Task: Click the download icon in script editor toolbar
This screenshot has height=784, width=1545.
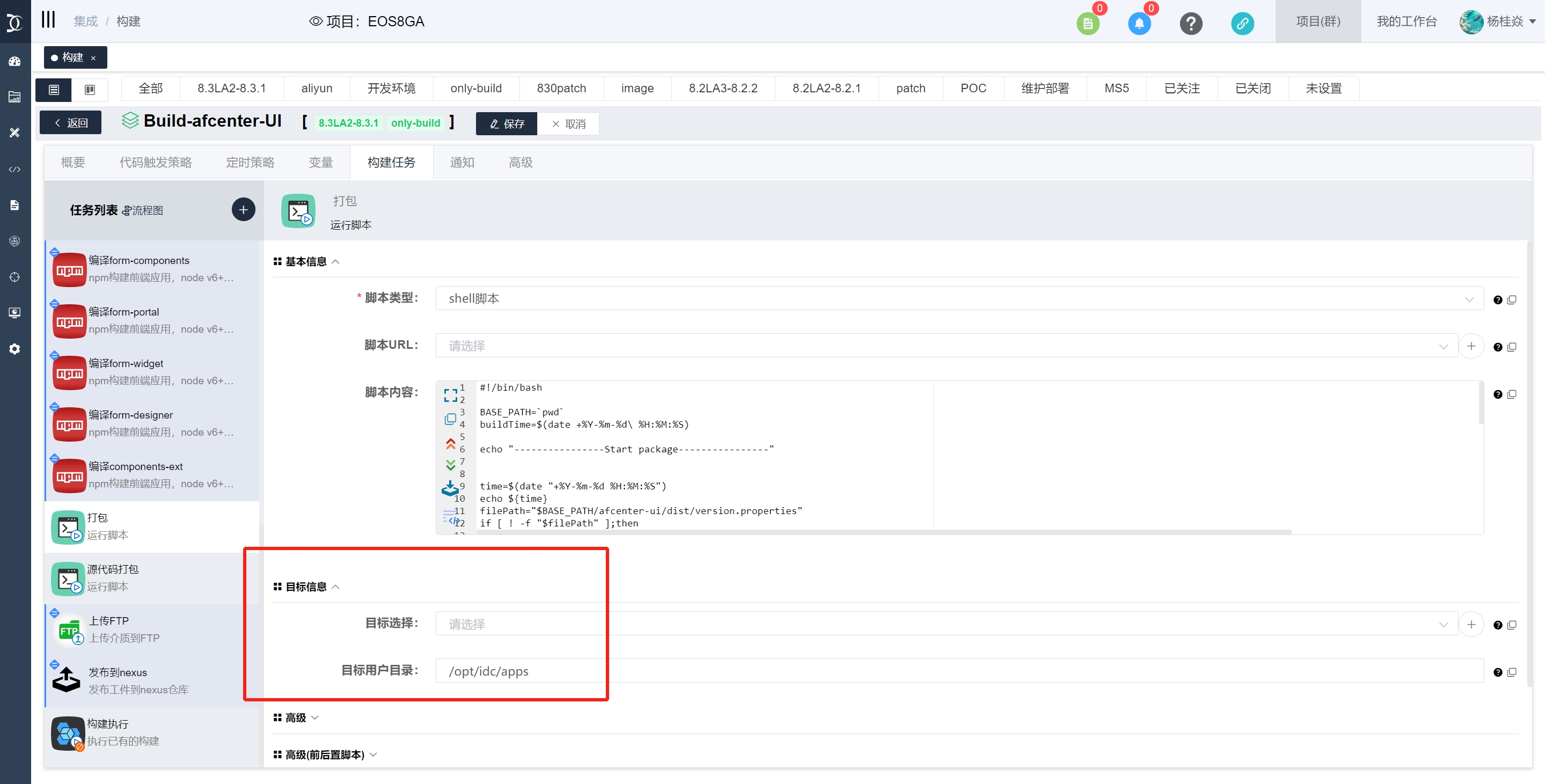Action: click(450, 488)
